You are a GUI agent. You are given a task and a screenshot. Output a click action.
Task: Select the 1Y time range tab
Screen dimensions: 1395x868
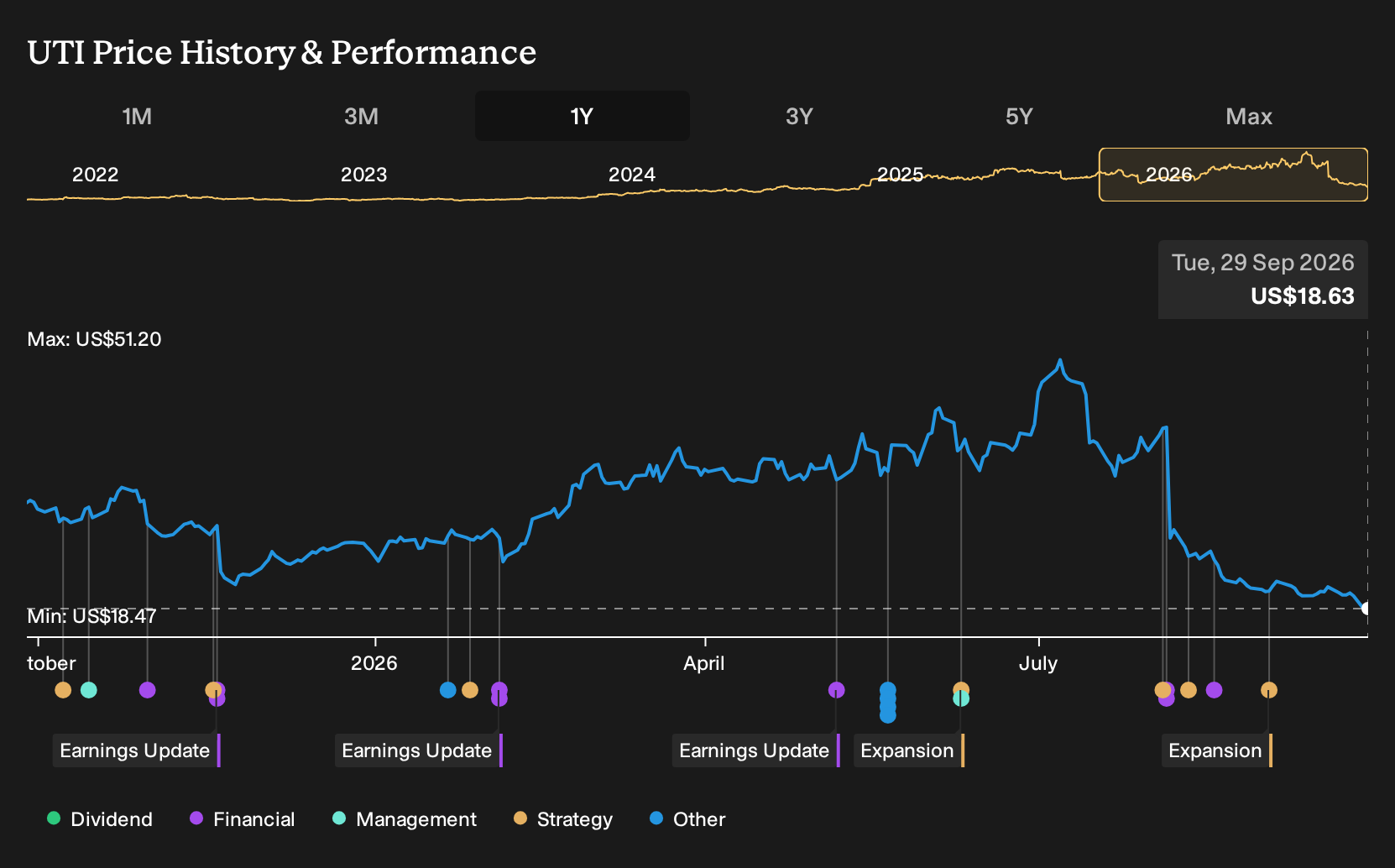coord(582,116)
